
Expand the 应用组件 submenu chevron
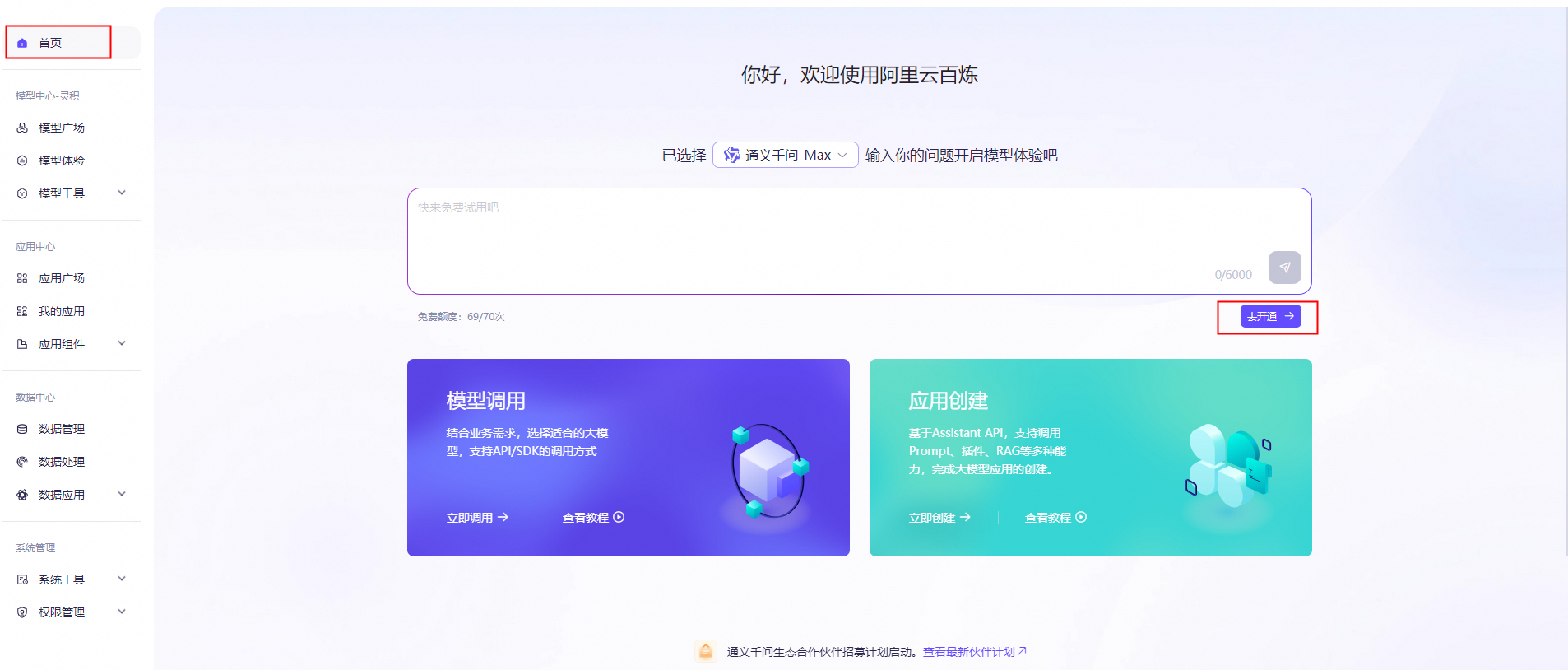122,343
